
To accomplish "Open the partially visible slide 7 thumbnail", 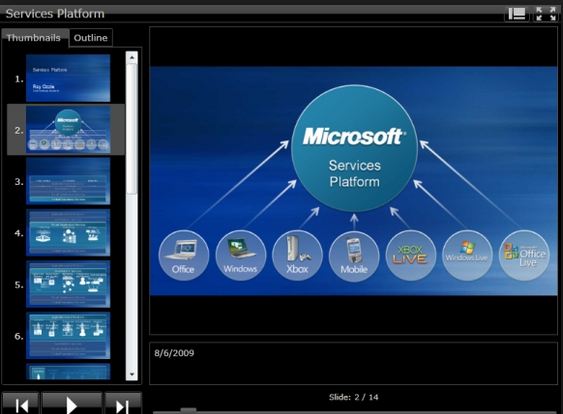I will coord(68,372).
